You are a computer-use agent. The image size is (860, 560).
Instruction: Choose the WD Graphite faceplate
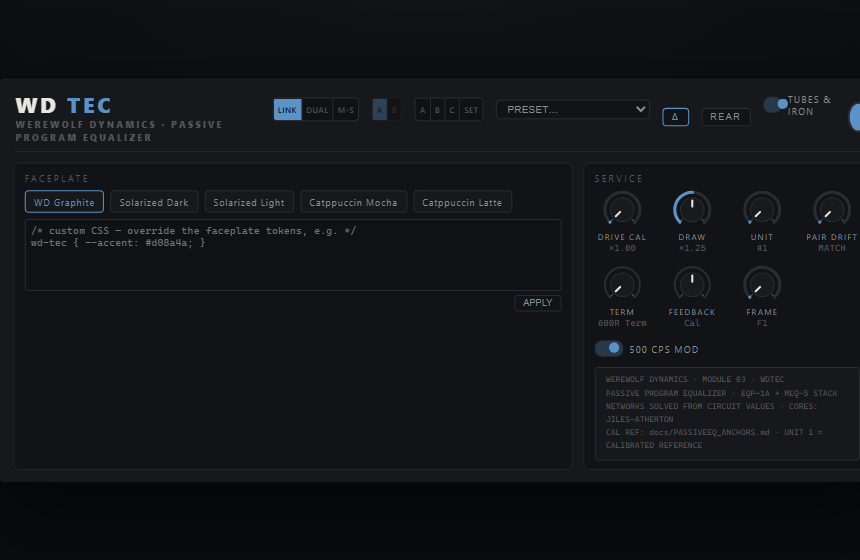[x=64, y=202]
